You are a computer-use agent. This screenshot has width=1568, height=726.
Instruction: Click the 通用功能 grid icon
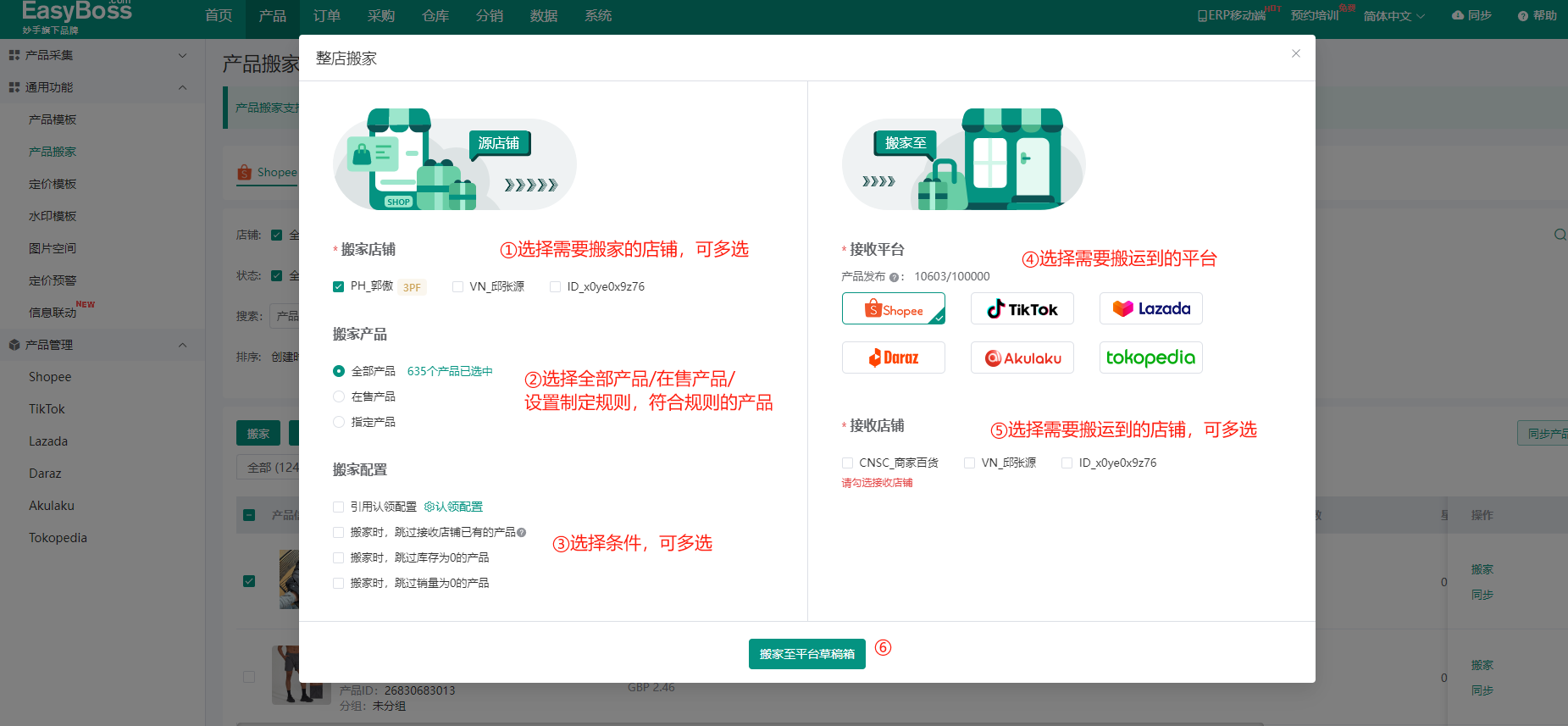pos(14,87)
